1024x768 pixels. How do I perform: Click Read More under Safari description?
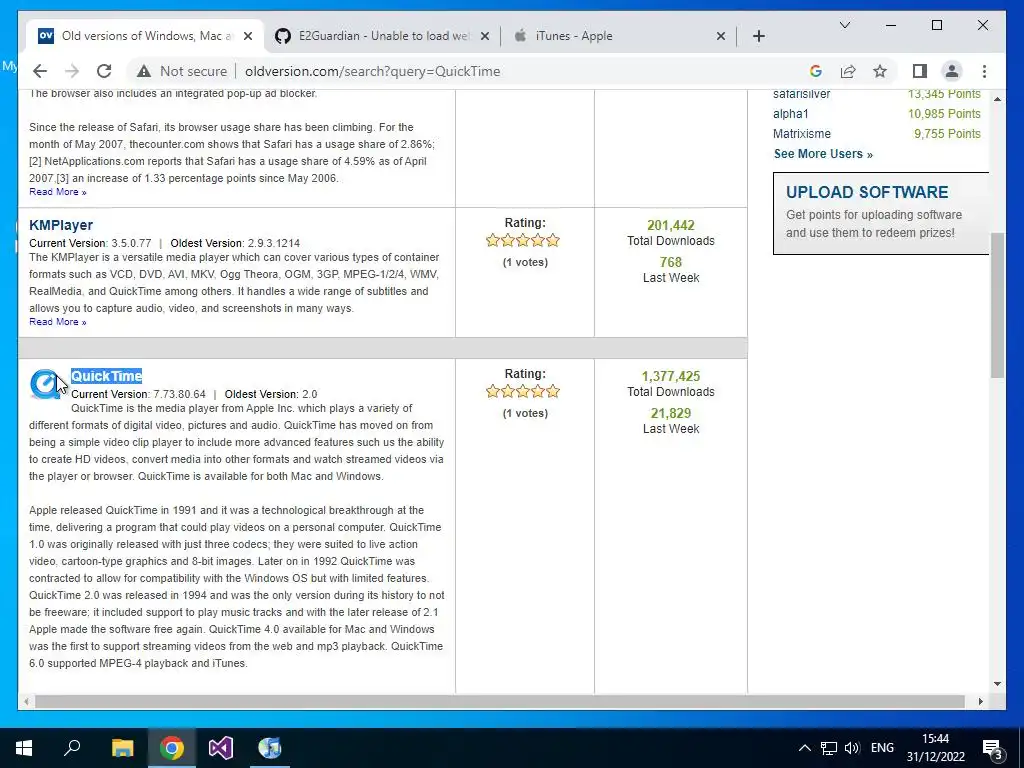point(57,192)
